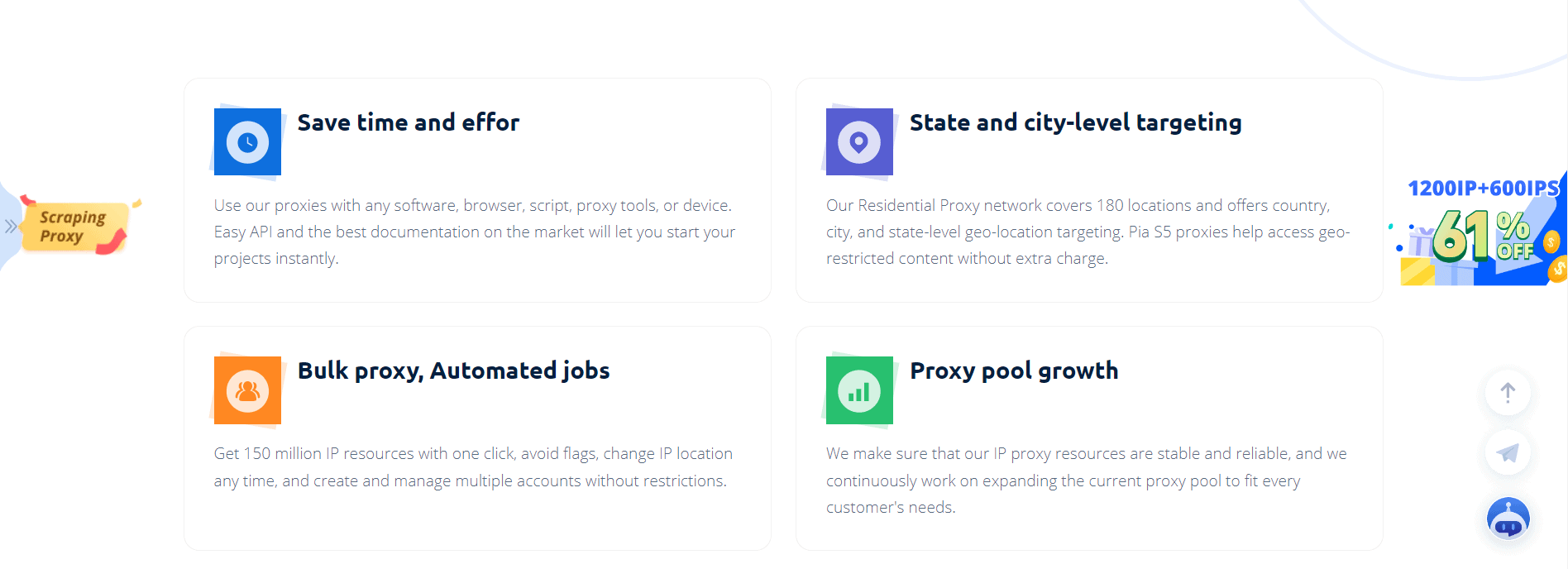Open the chatbot robot assistant

click(1508, 519)
